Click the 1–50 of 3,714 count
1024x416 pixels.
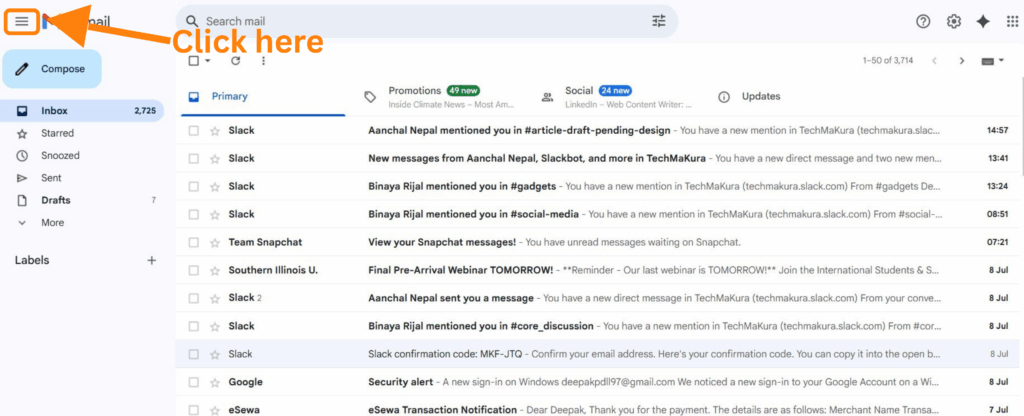coord(888,61)
